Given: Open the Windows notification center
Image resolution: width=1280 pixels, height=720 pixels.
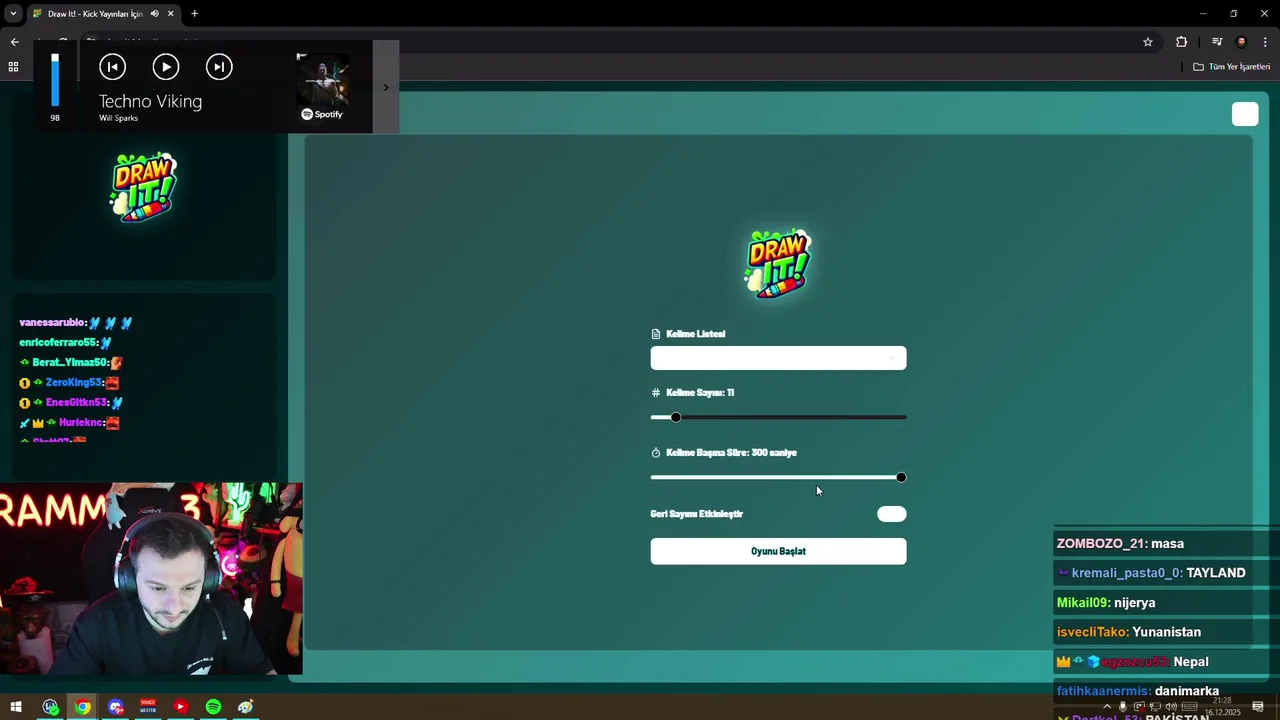Looking at the screenshot, I should [x=1258, y=707].
